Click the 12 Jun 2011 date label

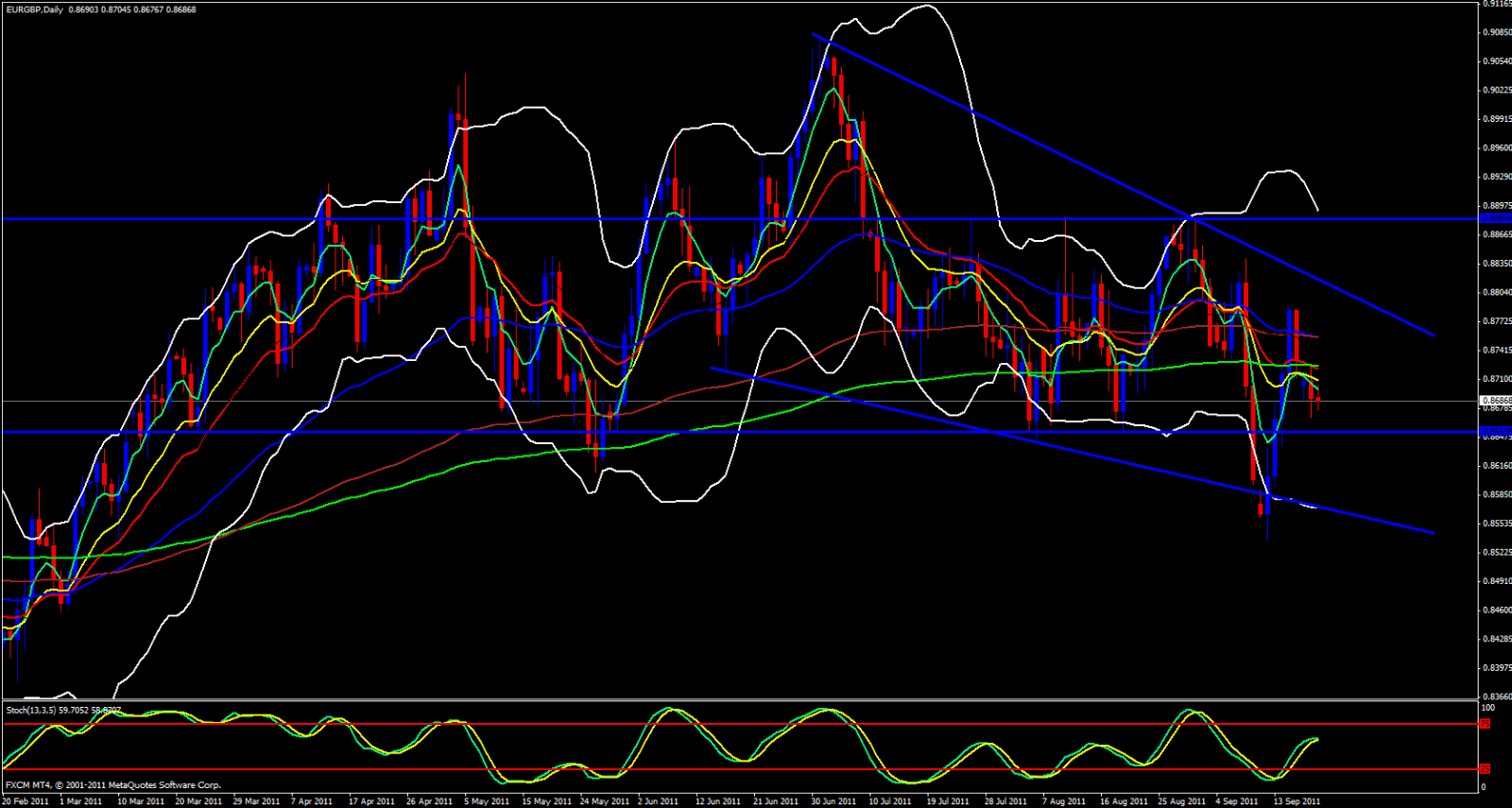pyautogui.click(x=718, y=801)
